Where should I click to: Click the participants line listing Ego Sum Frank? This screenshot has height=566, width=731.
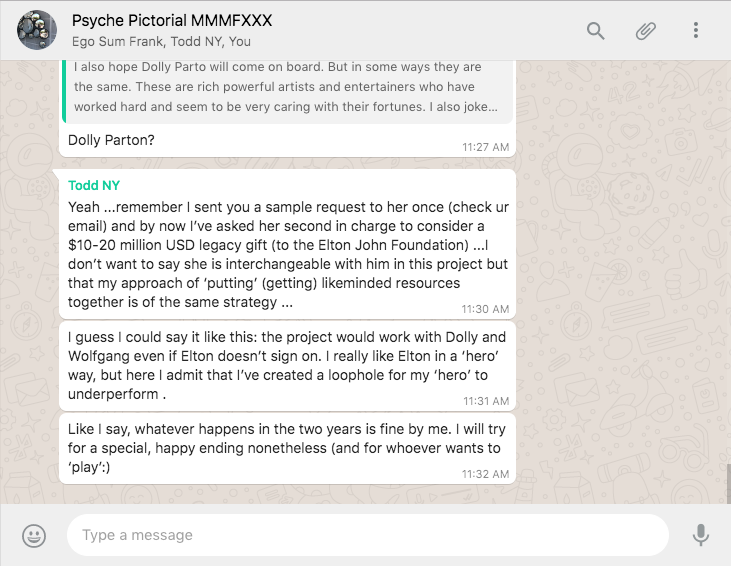point(161,42)
